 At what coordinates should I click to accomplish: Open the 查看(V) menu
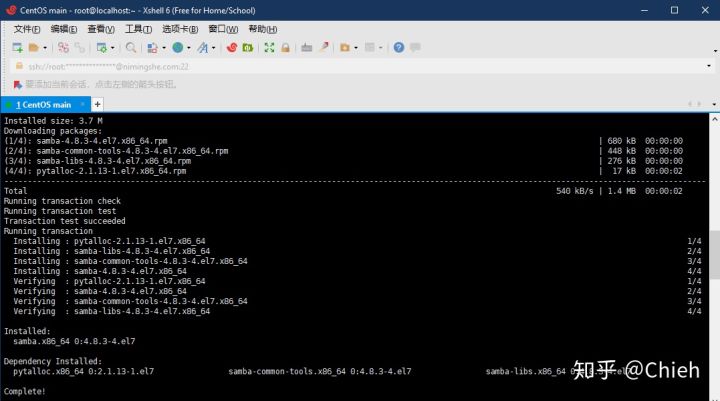coord(101,29)
